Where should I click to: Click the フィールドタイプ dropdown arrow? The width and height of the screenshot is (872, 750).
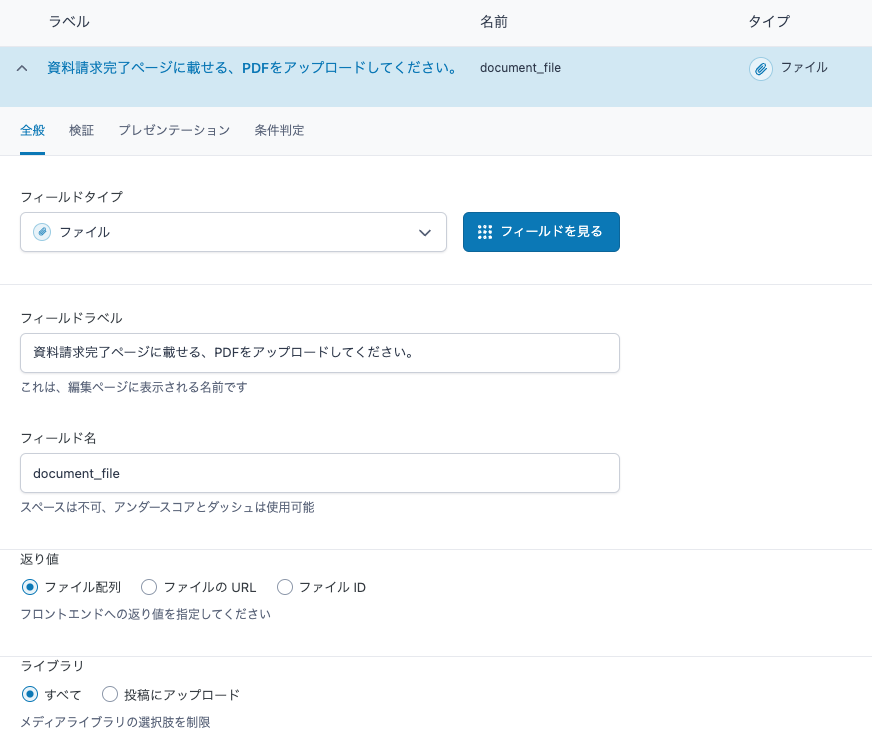point(425,232)
